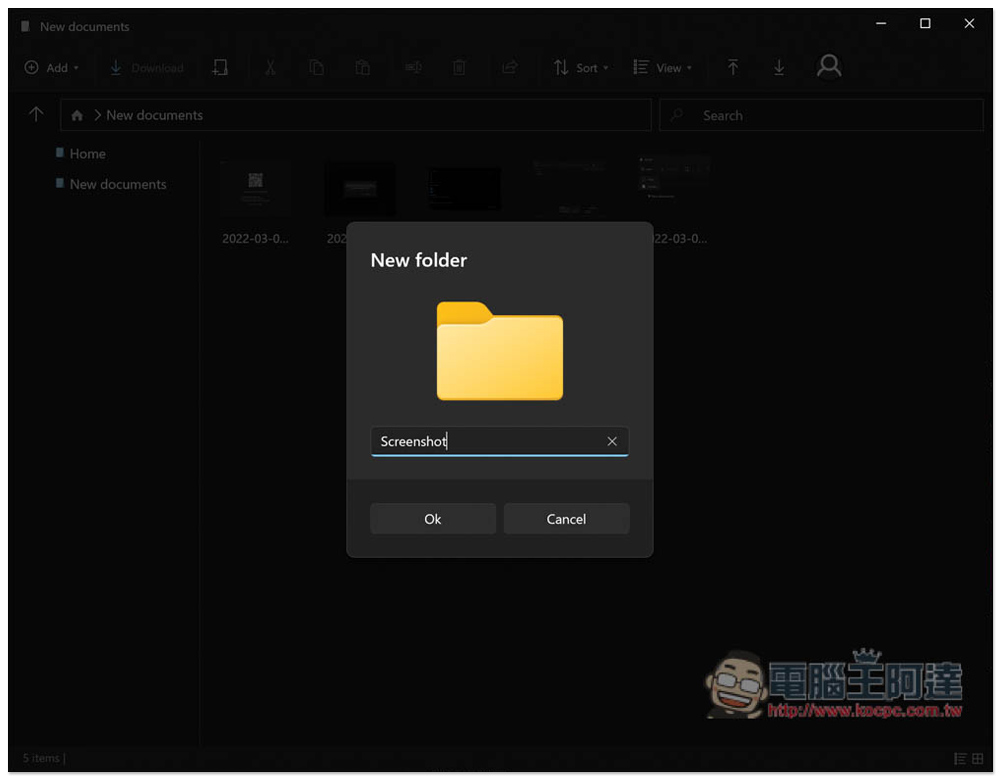Viewport: 1000px width, 781px height.
Task: Switch to list view icon in status bar
Action: [960, 759]
